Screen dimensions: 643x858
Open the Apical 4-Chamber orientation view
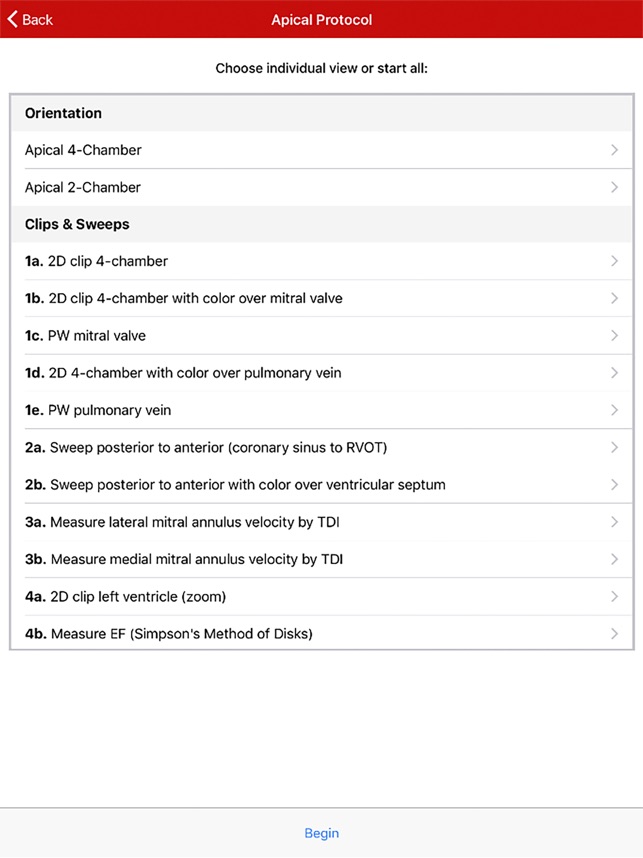(x=83, y=150)
